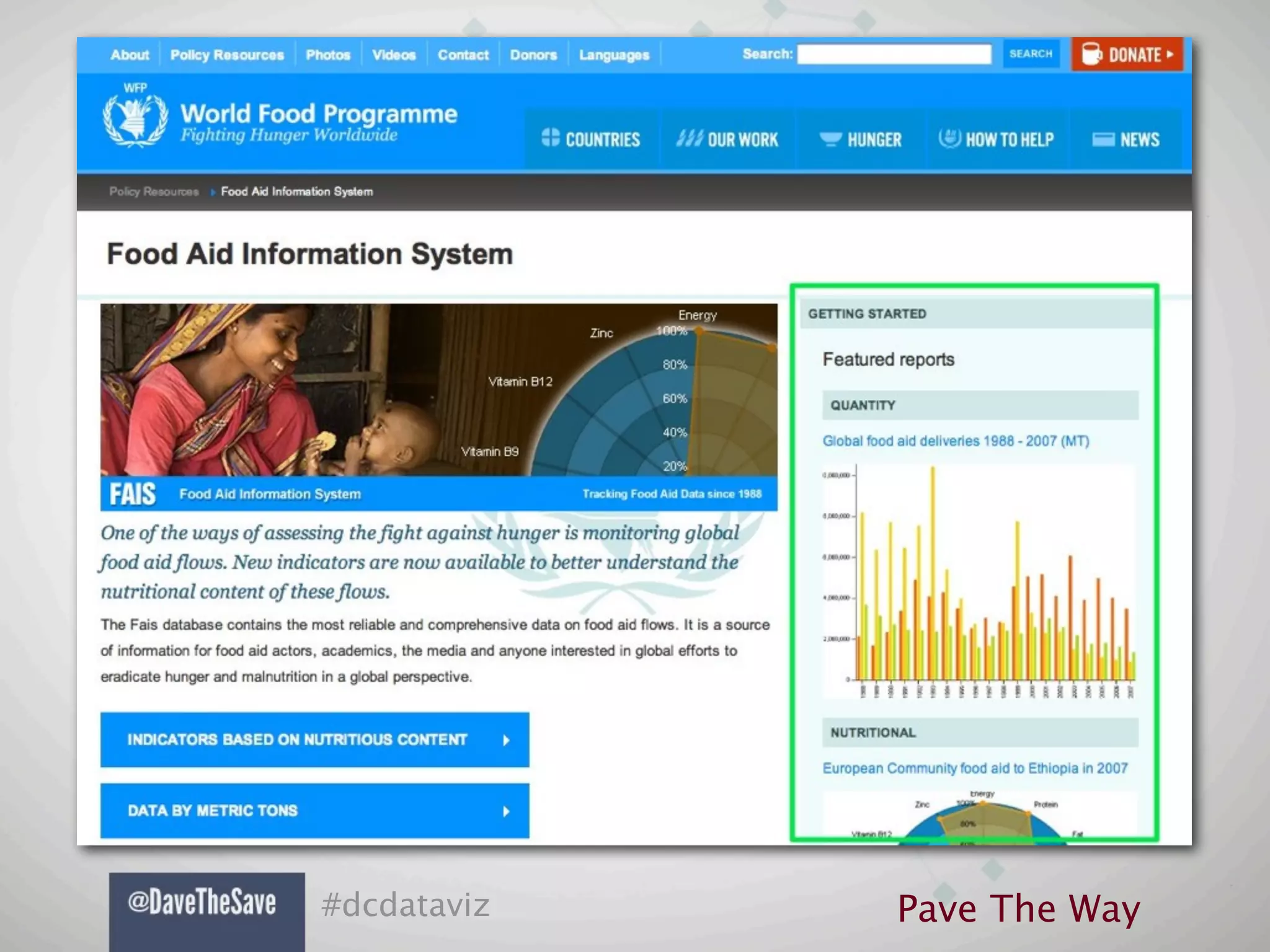This screenshot has width=1270, height=952.
Task: Click the breadcrumb arrow before Food Aid Information System
Action: 213,192
